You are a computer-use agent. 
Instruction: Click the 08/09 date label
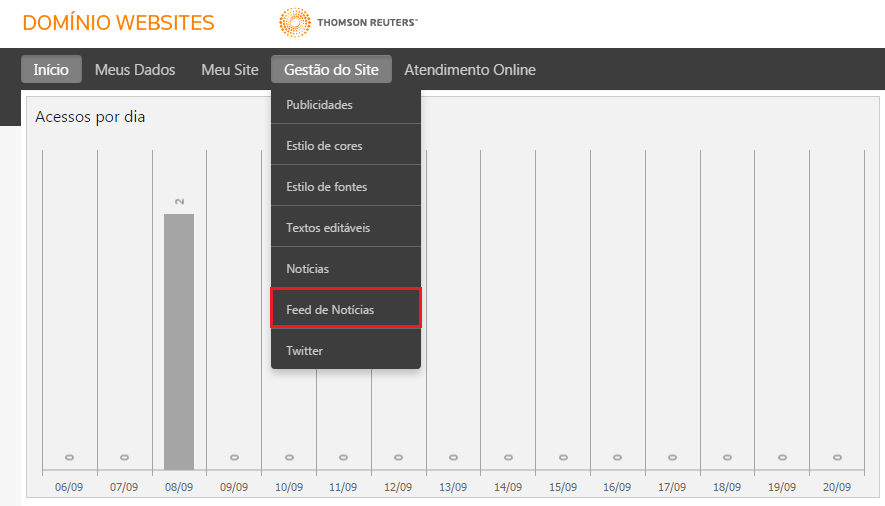click(x=179, y=487)
